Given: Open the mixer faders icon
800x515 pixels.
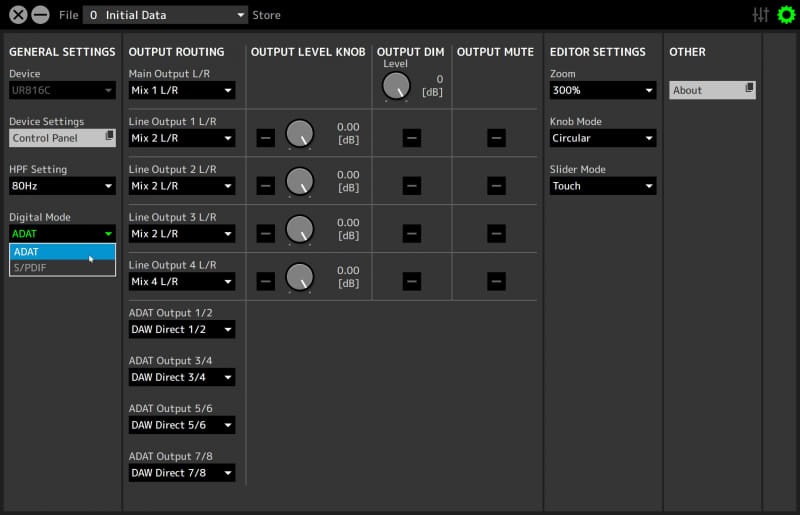Looking at the screenshot, I should tap(761, 15).
